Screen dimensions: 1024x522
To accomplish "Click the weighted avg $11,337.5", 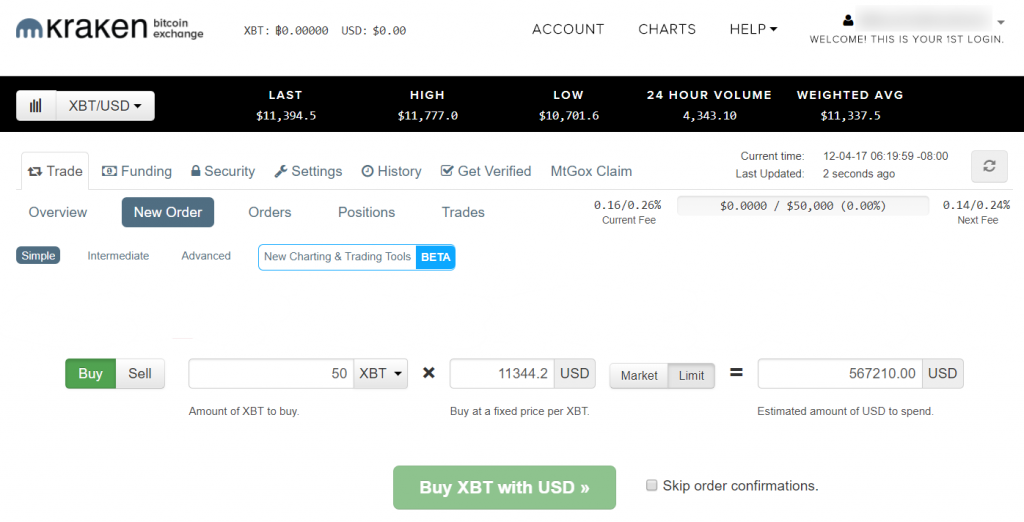I will click(x=850, y=116).
